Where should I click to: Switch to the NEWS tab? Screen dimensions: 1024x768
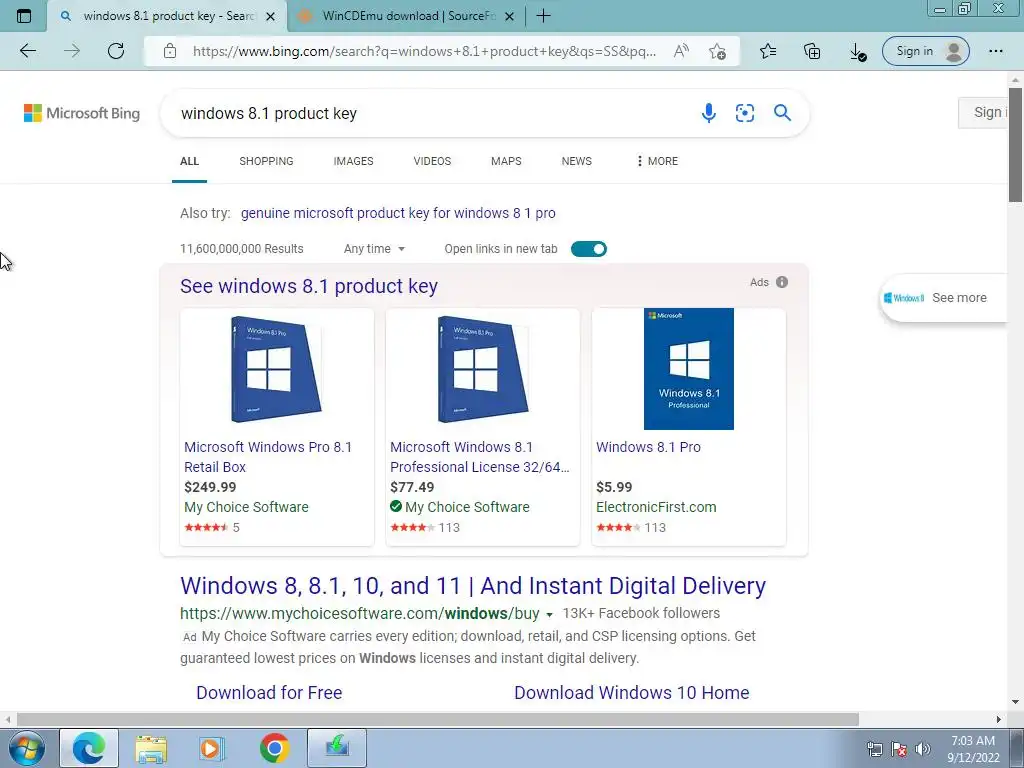[x=577, y=161]
